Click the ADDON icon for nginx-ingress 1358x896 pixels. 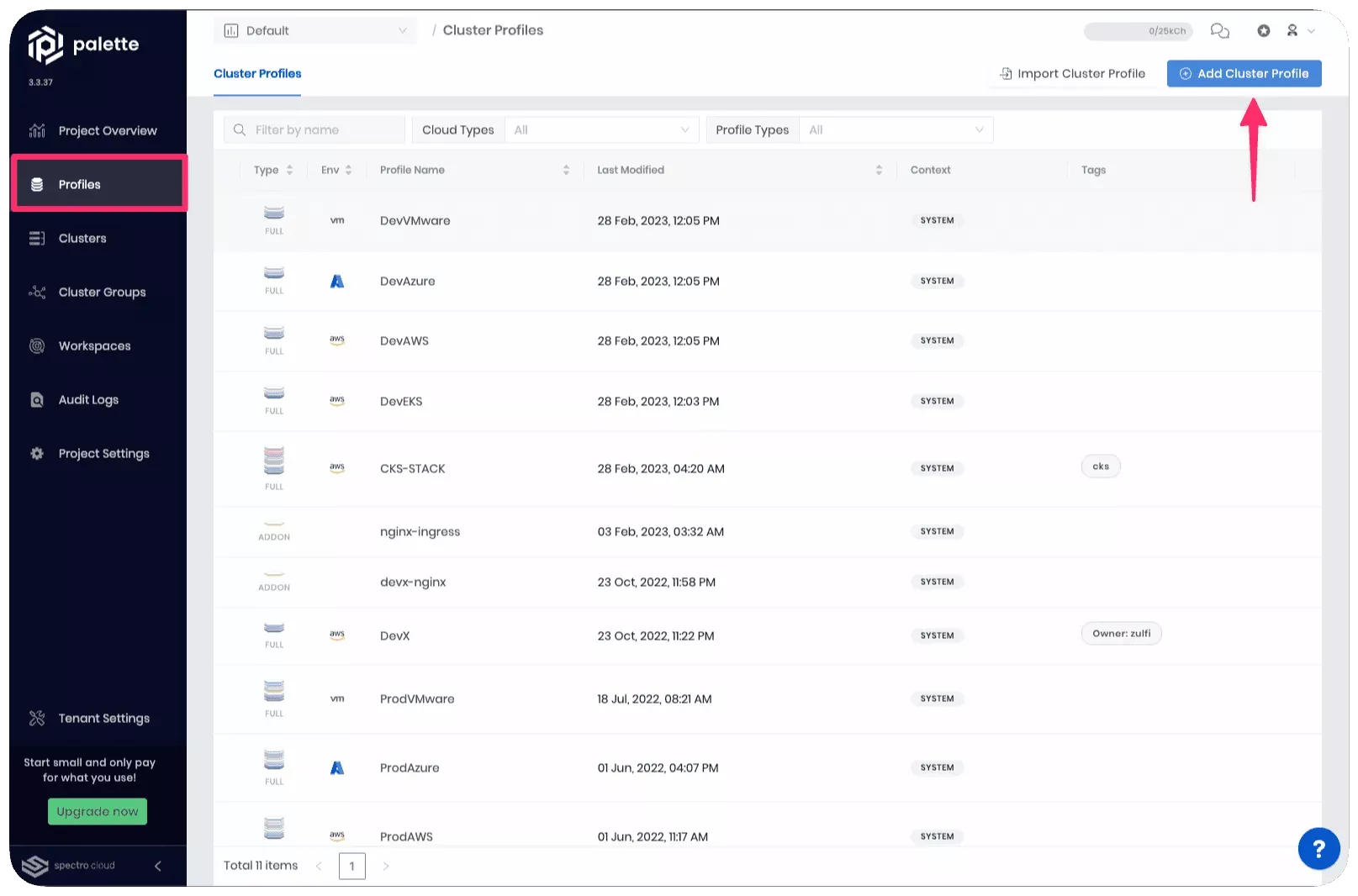pyautogui.click(x=274, y=524)
